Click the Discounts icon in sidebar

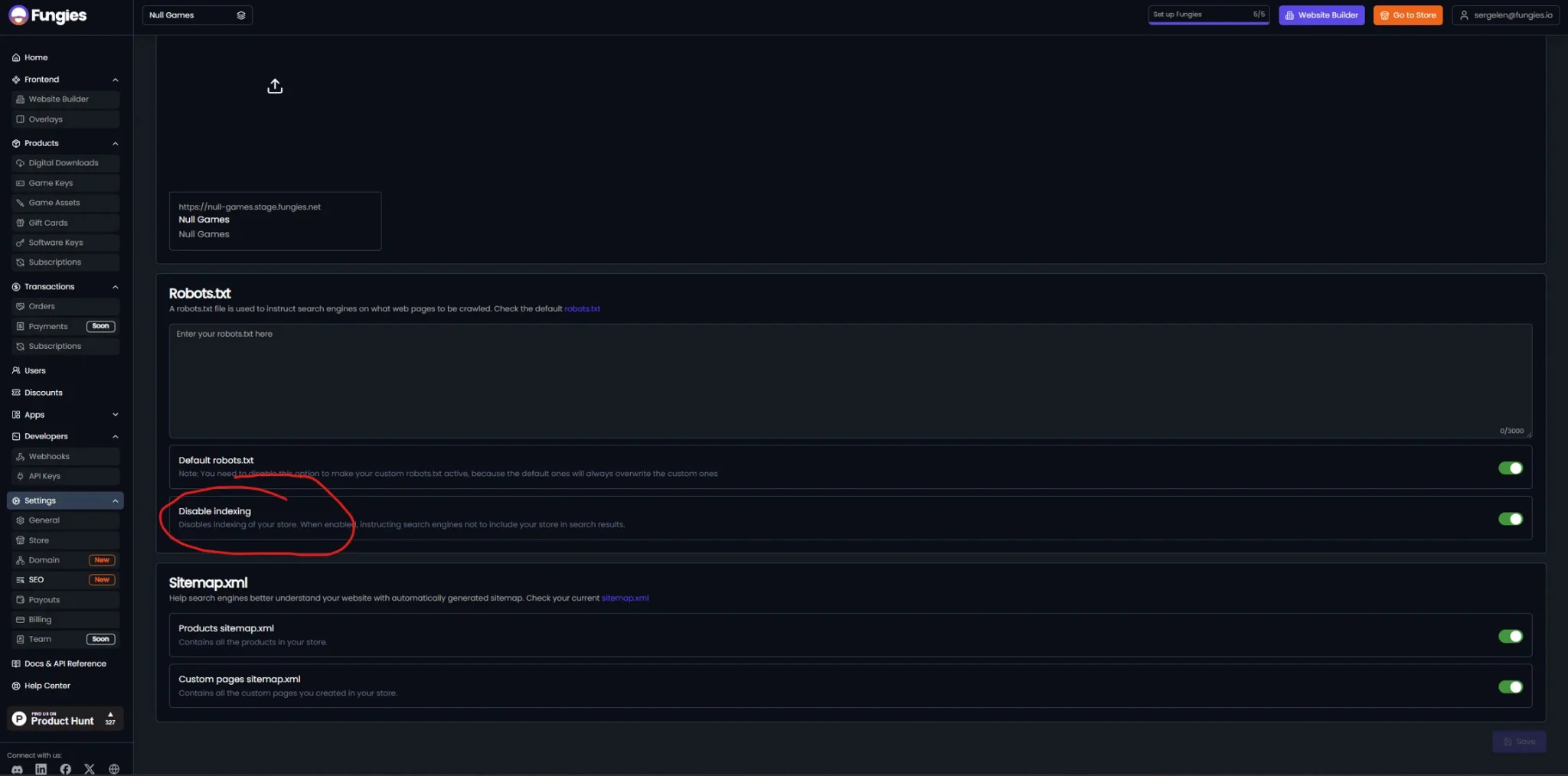coord(16,393)
